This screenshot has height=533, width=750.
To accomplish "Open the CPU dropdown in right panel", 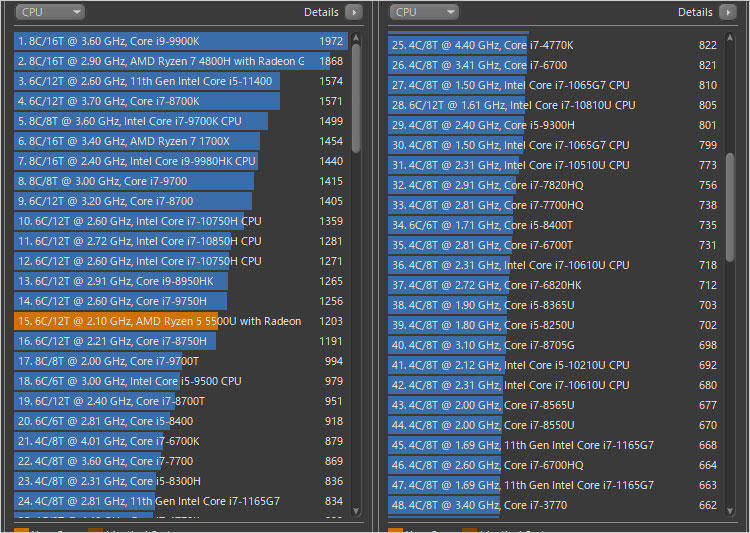I will coord(424,12).
